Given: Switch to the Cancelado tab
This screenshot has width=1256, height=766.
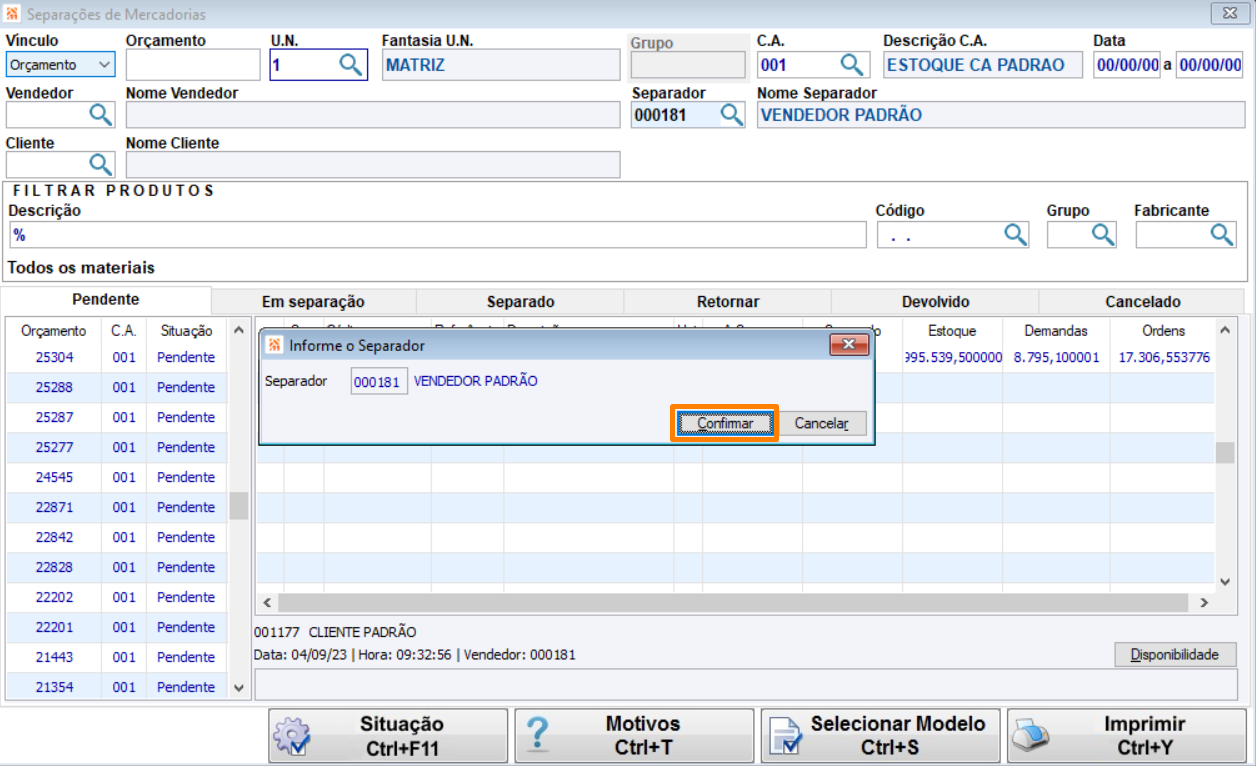Looking at the screenshot, I should click(x=1143, y=302).
